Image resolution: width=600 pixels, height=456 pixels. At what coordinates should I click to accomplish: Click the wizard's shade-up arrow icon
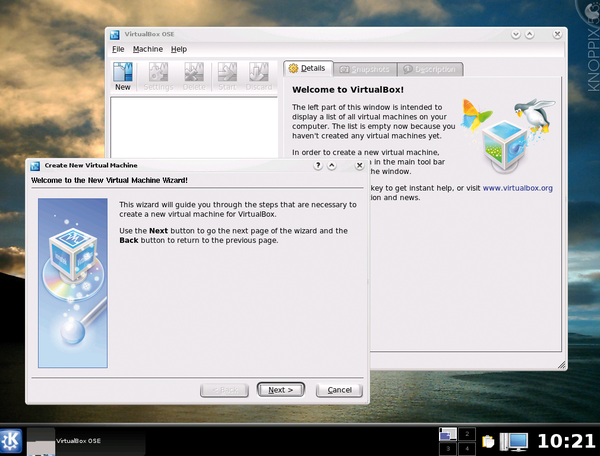pos(332,165)
